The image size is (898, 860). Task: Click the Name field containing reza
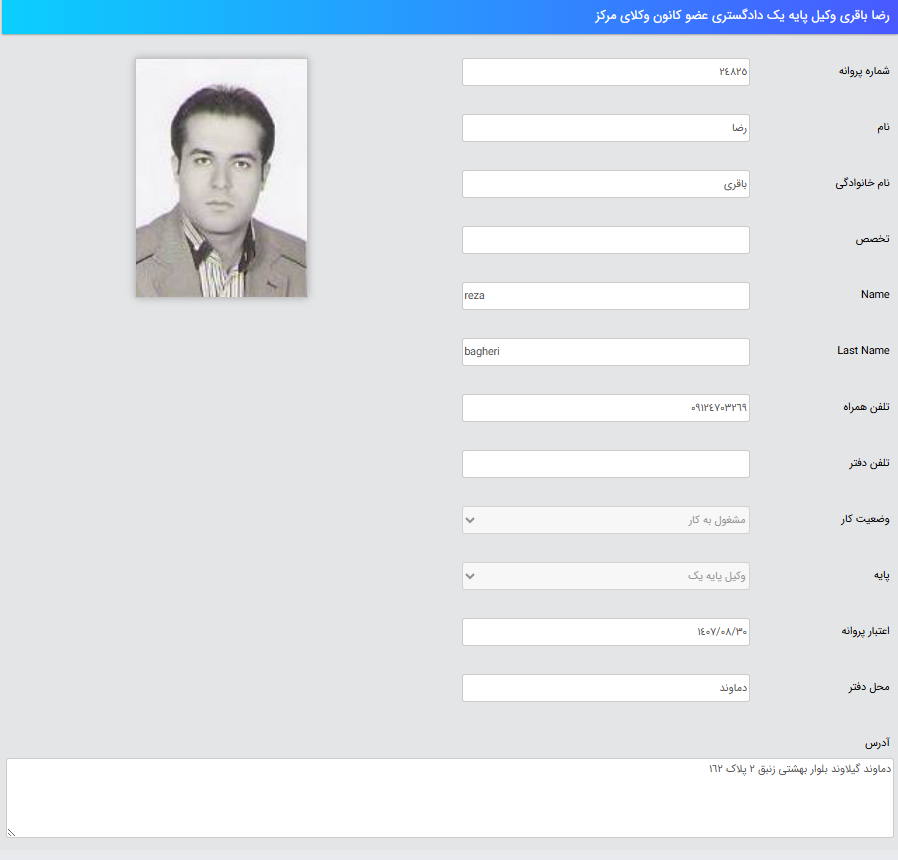tap(605, 296)
